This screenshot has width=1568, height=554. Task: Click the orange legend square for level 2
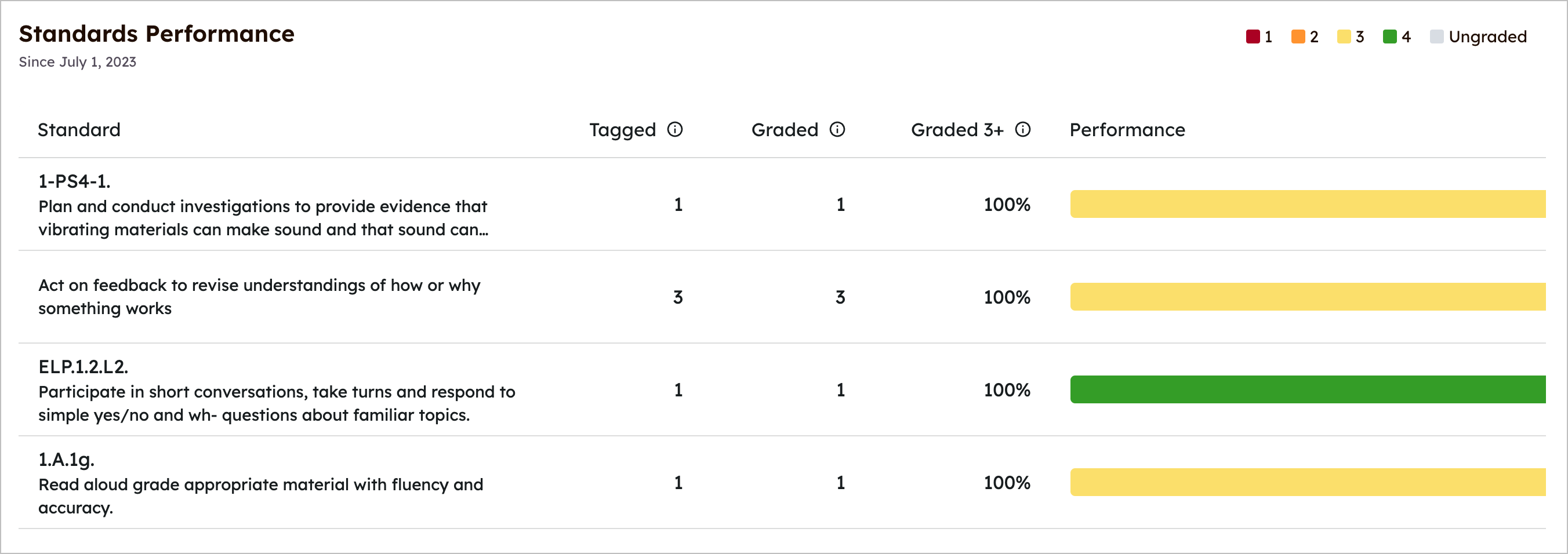1298,37
